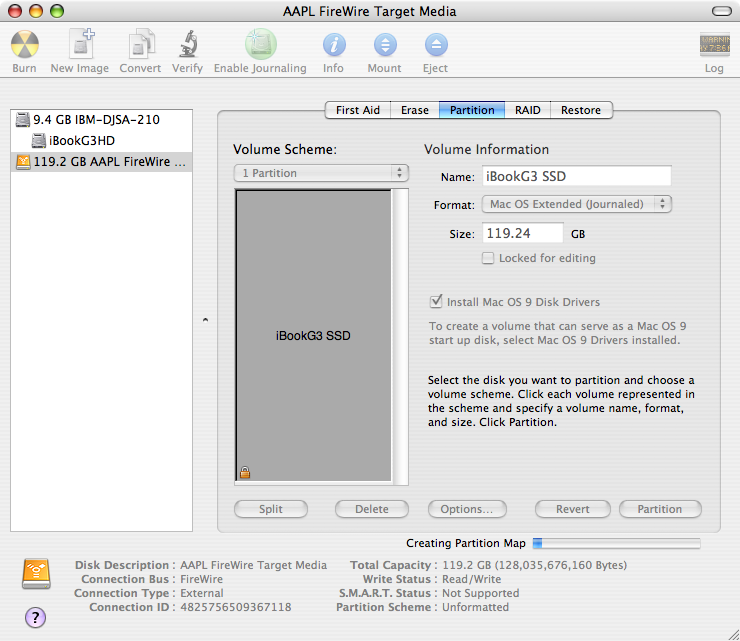Switch to the First Aid tab
This screenshot has height=641, width=740.
click(358, 110)
